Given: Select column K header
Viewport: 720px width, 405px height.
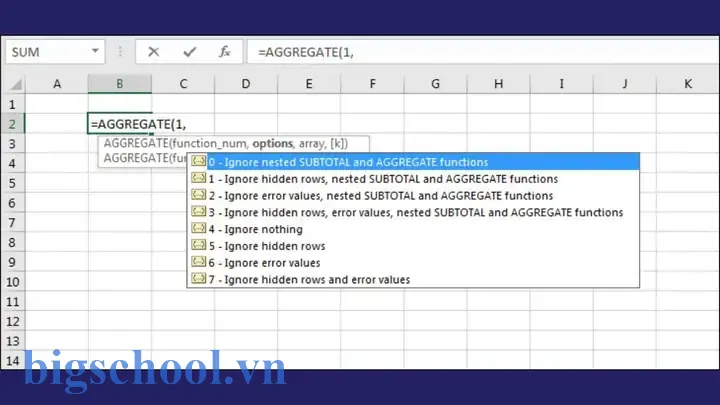Looking at the screenshot, I should click(x=687, y=84).
